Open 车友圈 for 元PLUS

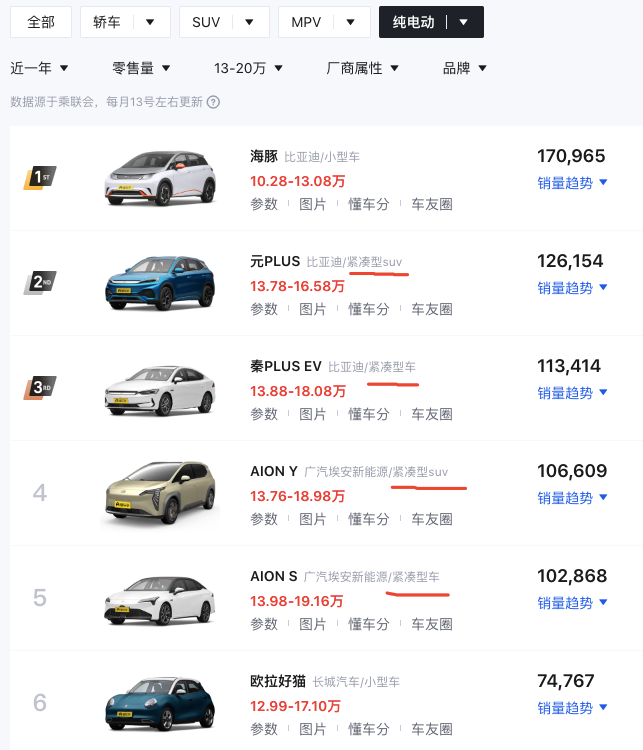(432, 309)
